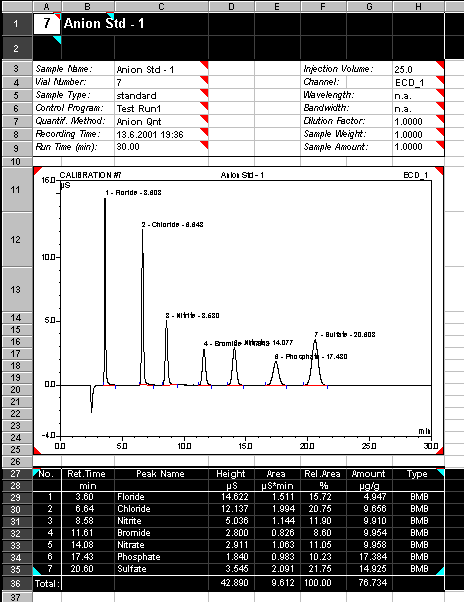Click the Sample Name value cell
The width and height of the screenshot is (464, 602).
161,69
